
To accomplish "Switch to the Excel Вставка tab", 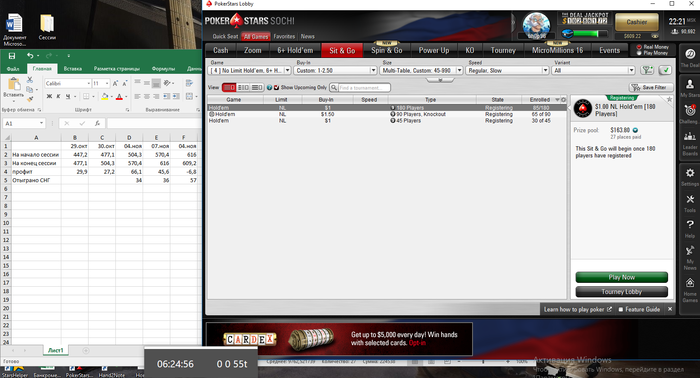I will click(x=72, y=69).
